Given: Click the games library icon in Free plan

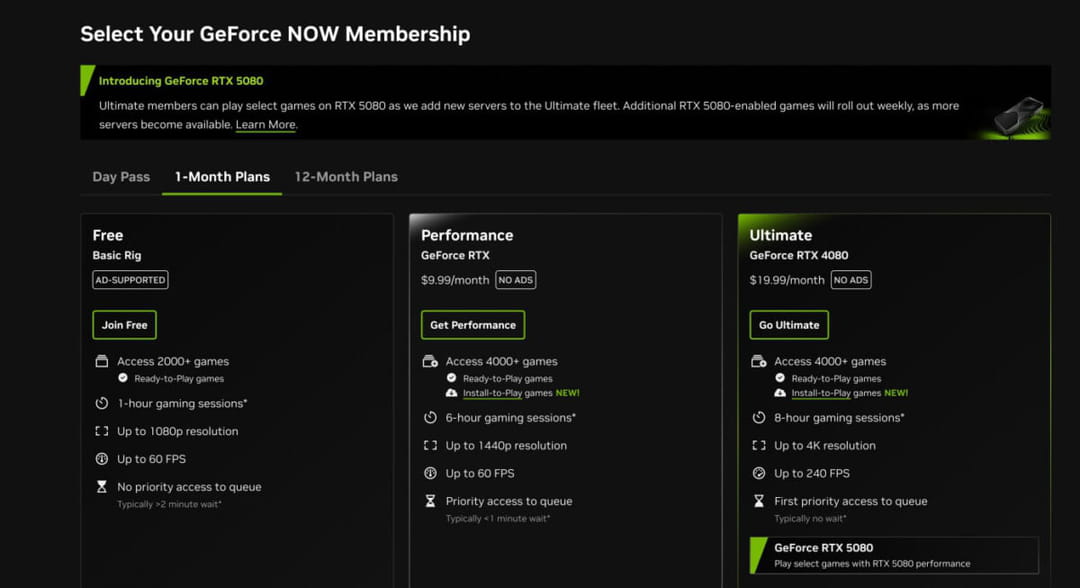Looking at the screenshot, I should (x=101, y=361).
